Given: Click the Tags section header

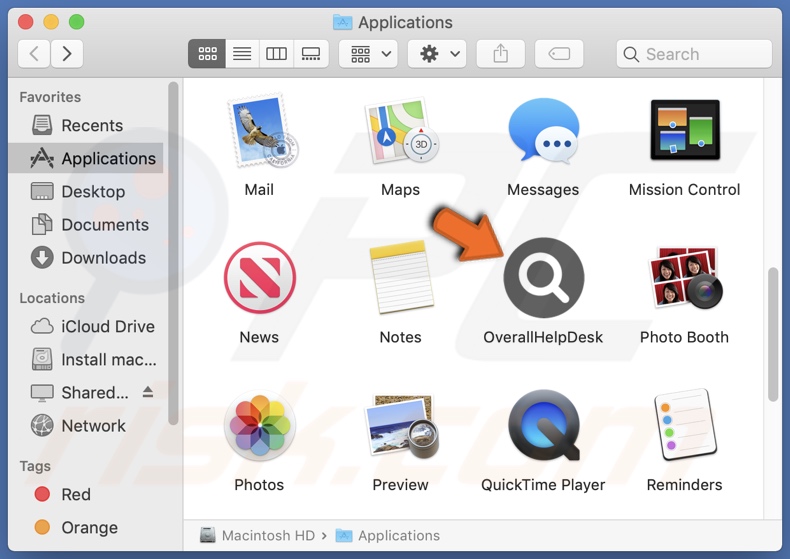Looking at the screenshot, I should (x=35, y=466).
